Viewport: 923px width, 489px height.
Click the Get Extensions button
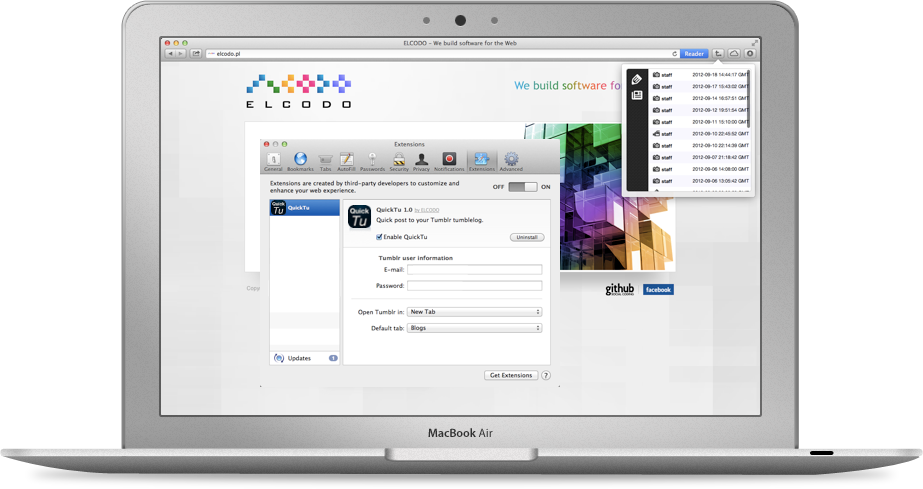pyautogui.click(x=511, y=375)
